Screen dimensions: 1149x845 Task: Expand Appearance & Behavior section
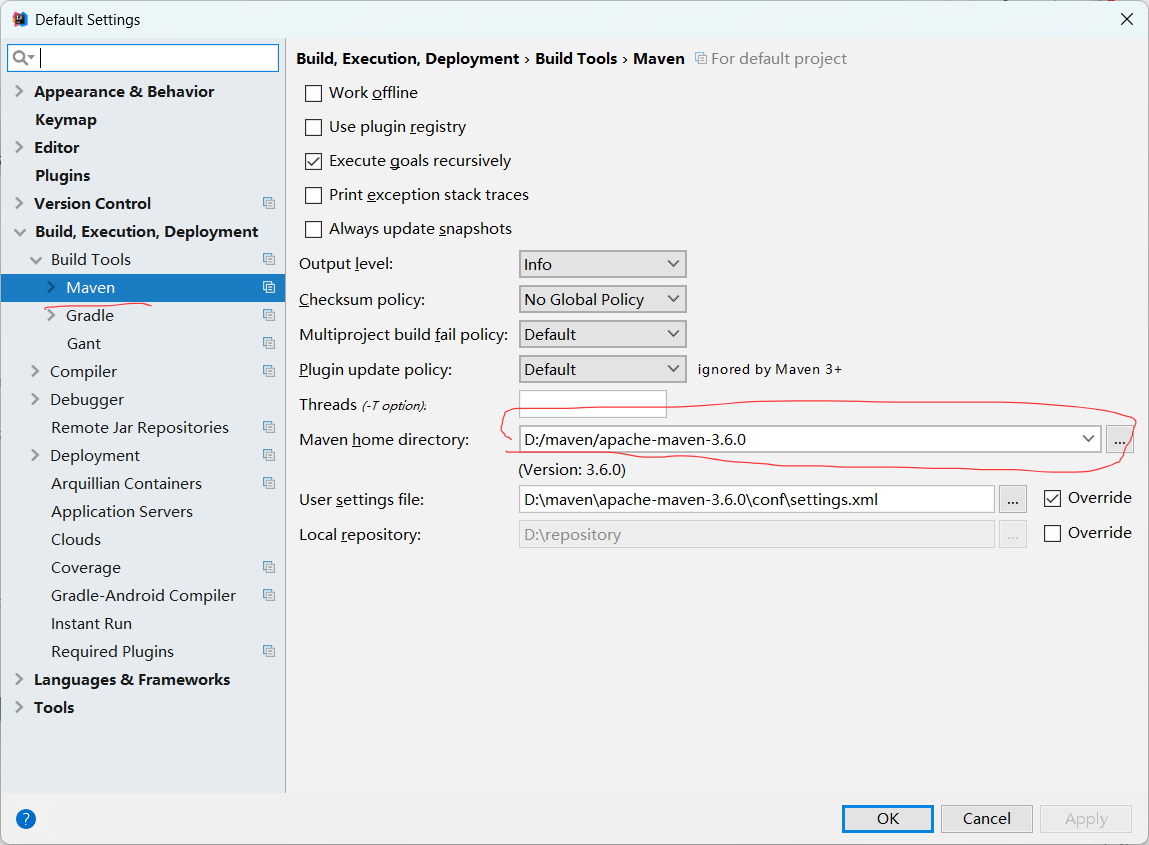tap(19, 91)
